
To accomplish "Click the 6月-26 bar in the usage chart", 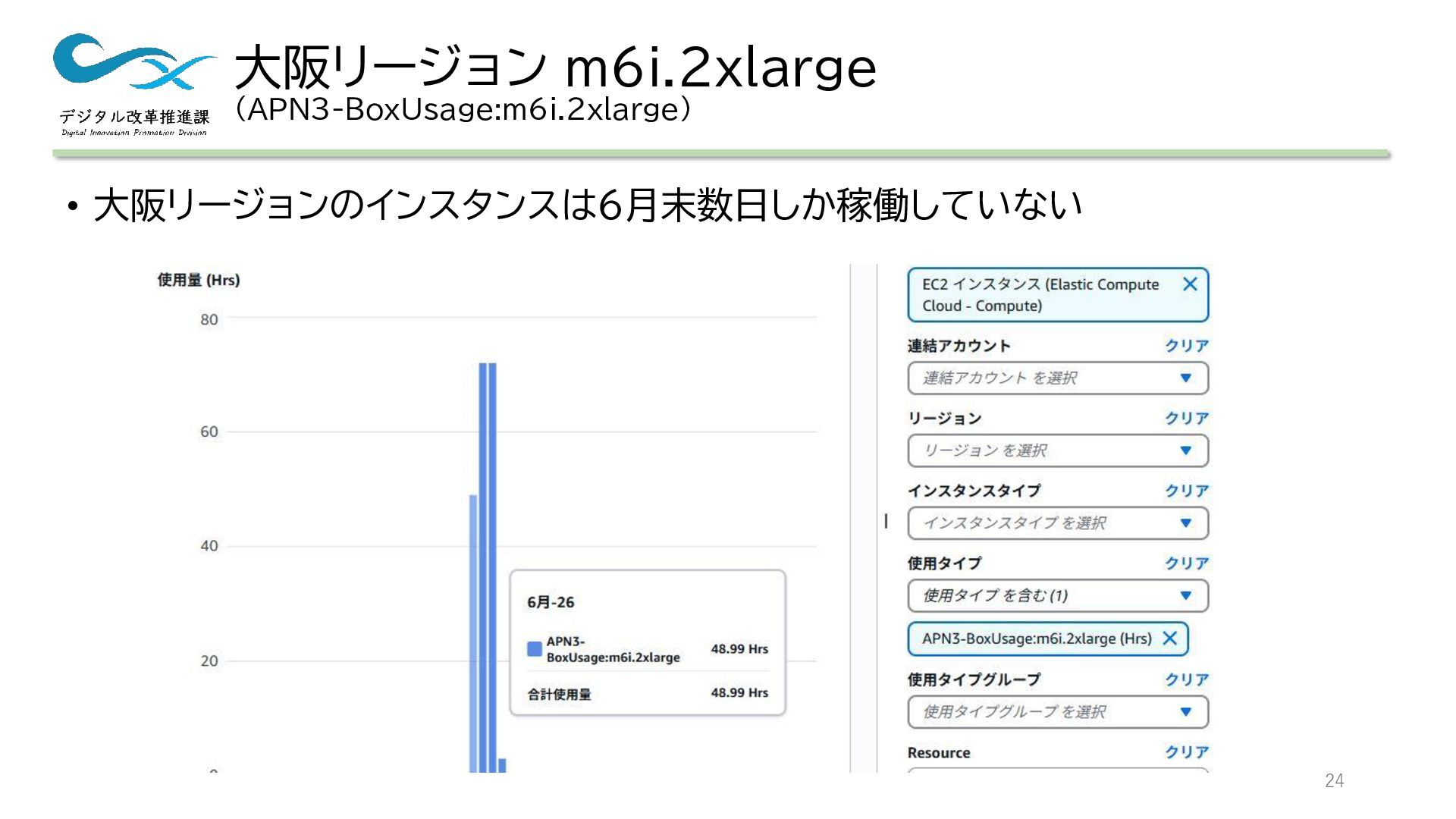I will [473, 633].
